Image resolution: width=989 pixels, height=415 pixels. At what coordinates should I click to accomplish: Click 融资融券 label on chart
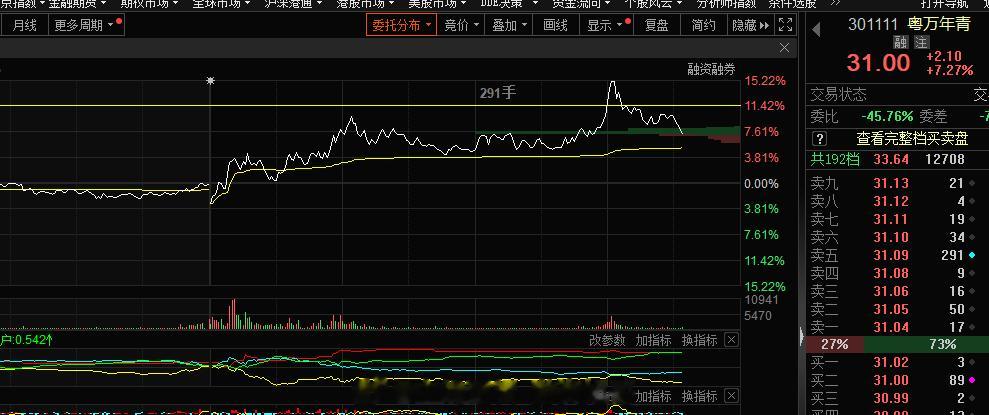click(711, 70)
